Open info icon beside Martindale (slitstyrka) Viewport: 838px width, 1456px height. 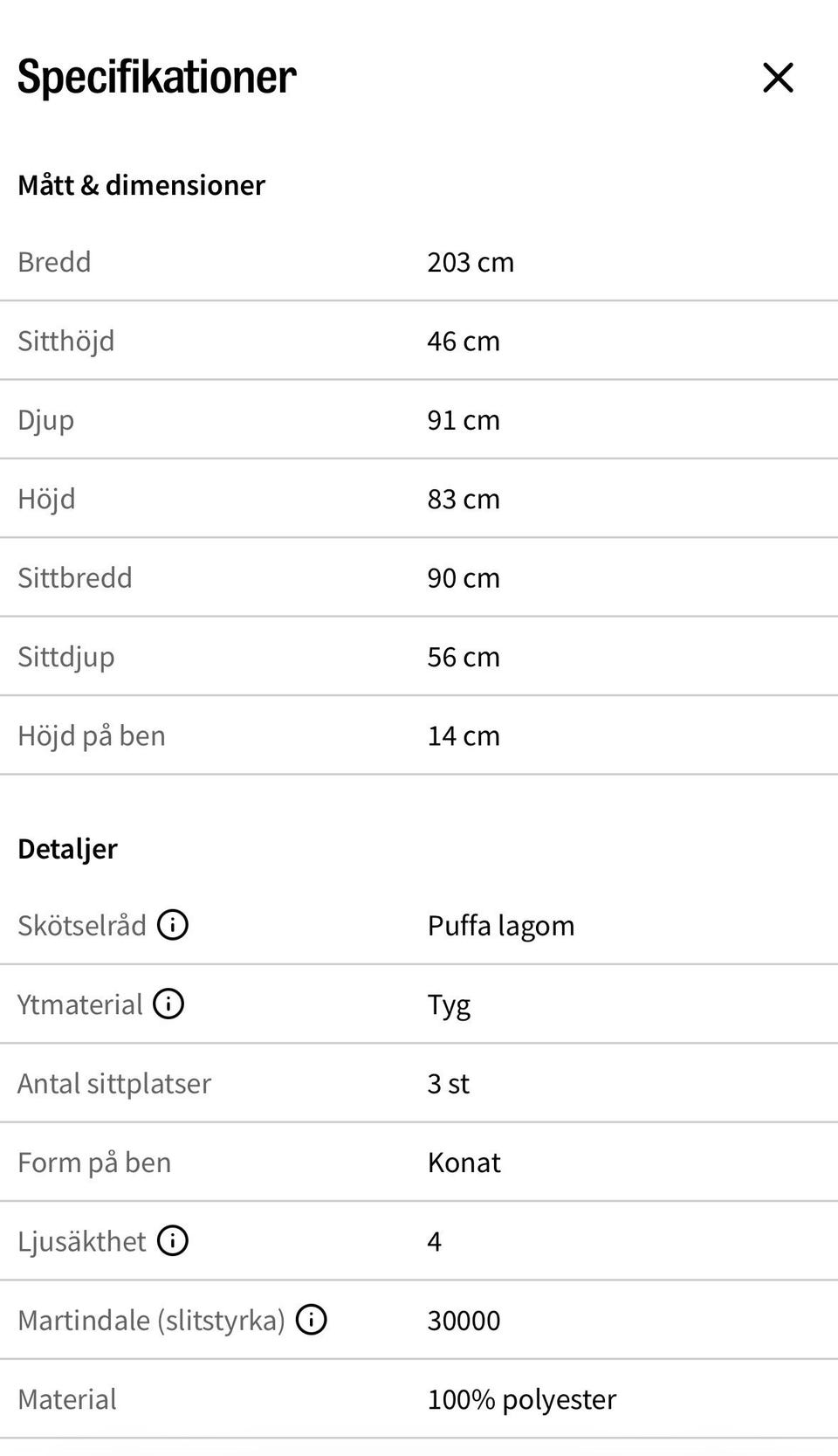312,1320
